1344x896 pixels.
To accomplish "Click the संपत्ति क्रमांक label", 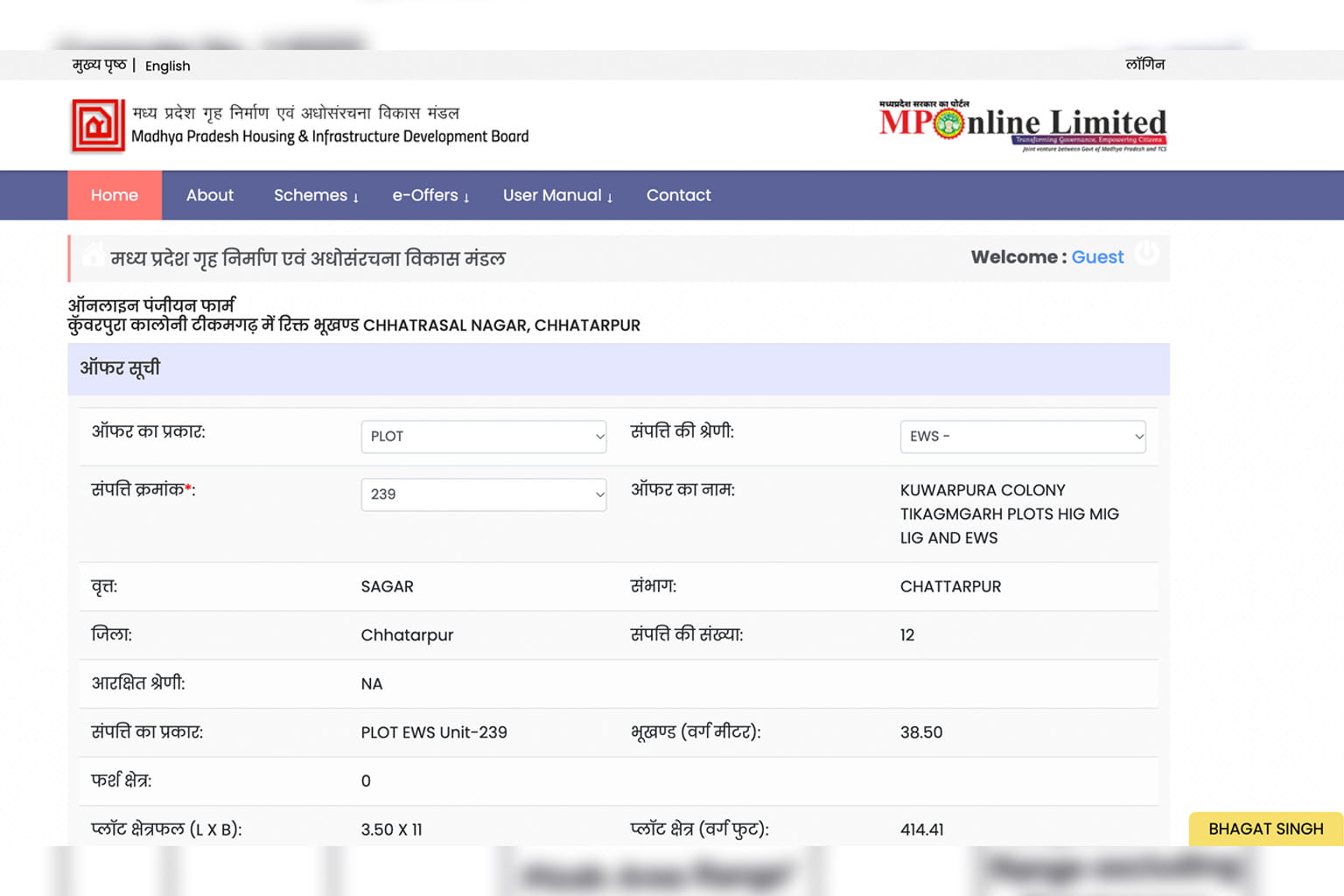I will click(143, 489).
